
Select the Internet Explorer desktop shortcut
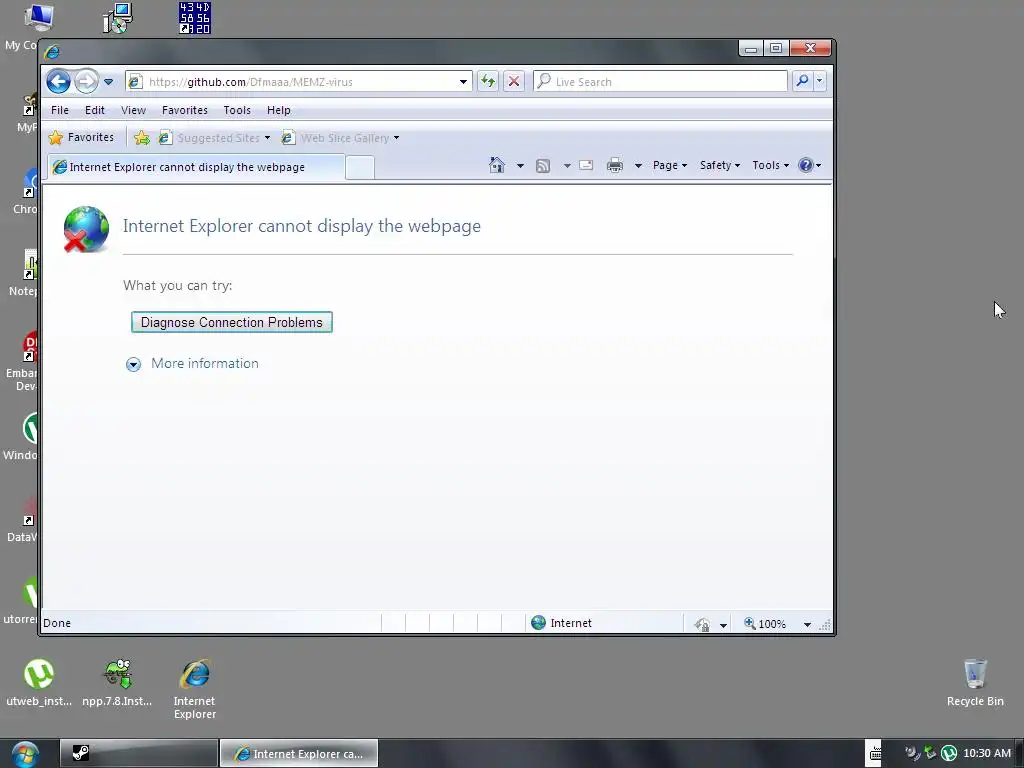click(195, 689)
